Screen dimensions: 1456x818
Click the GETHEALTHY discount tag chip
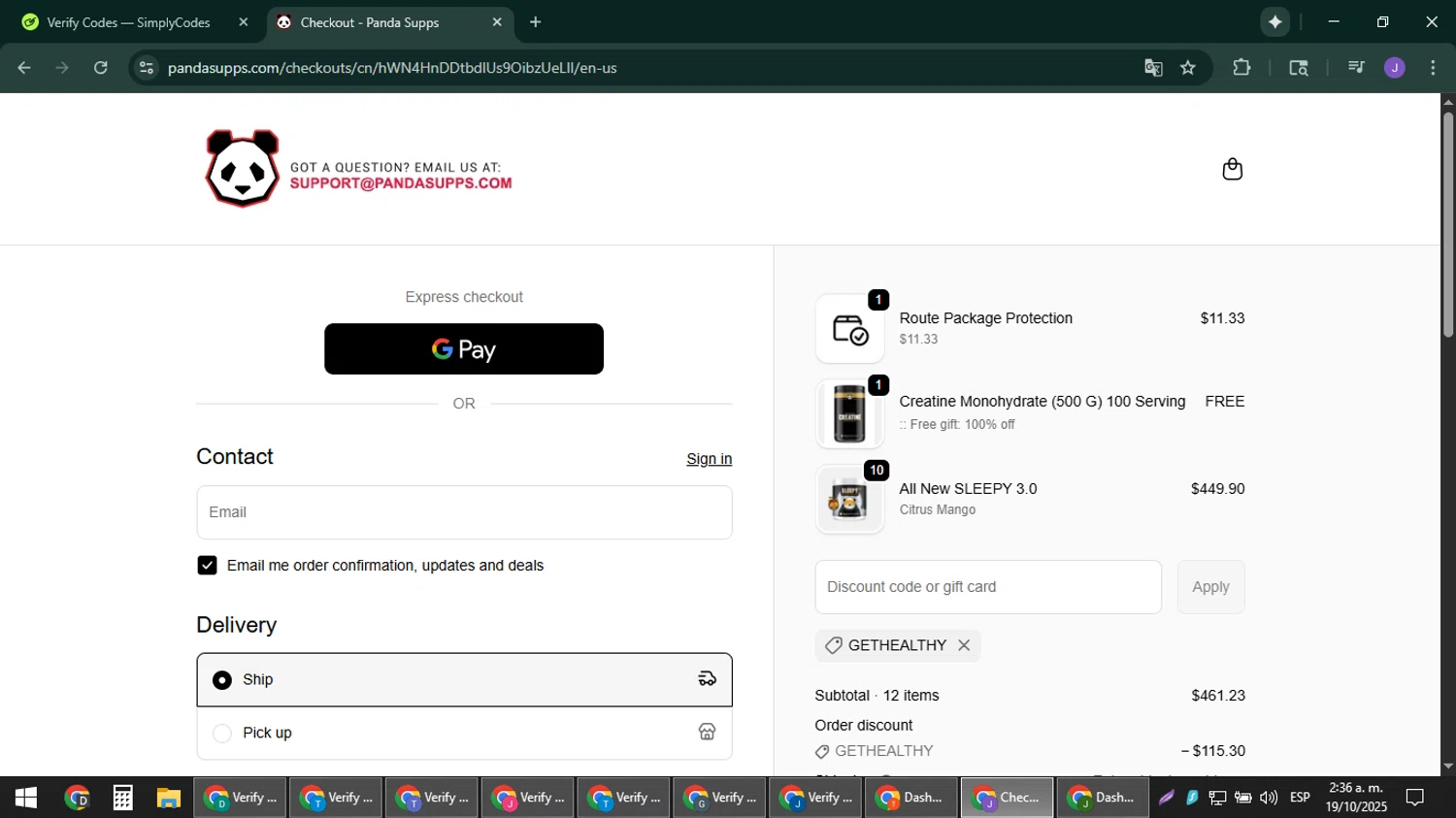point(897,645)
